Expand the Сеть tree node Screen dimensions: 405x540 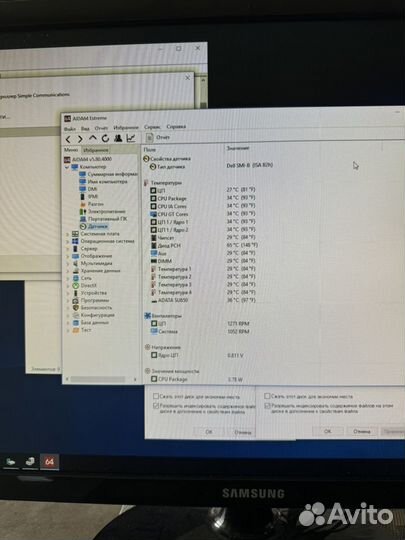click(x=68, y=278)
